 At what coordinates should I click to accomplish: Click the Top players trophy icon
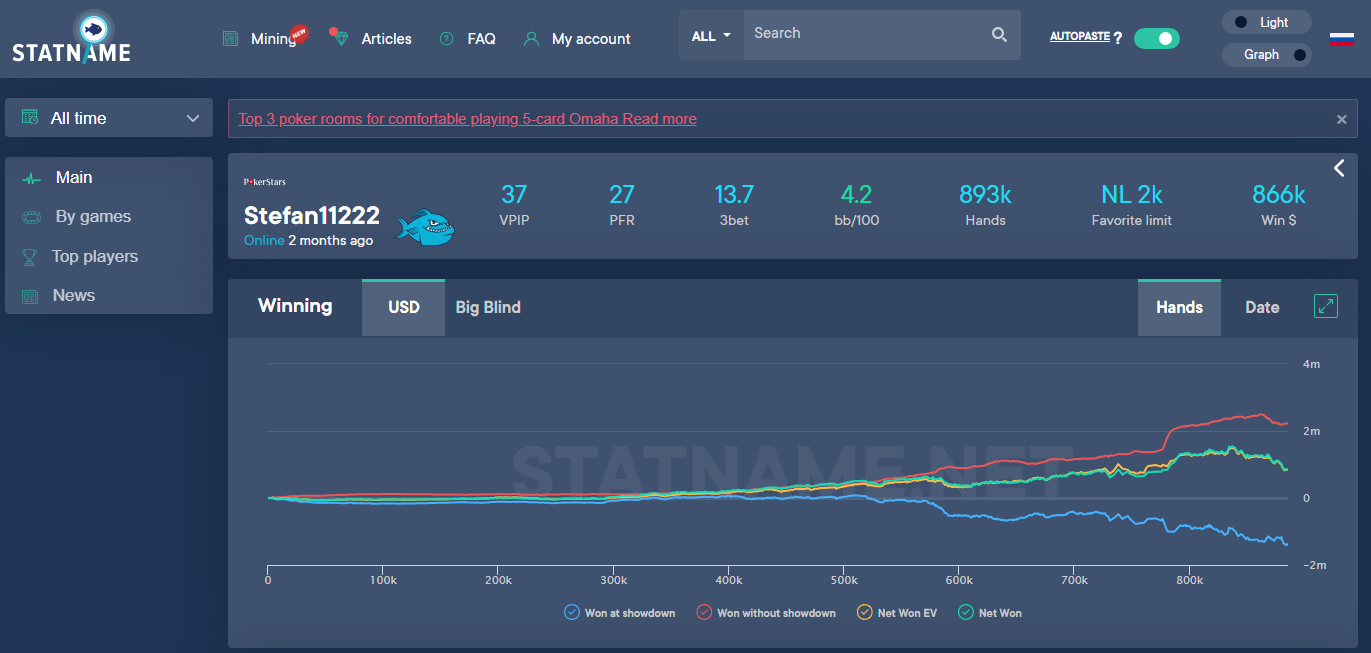(30, 256)
